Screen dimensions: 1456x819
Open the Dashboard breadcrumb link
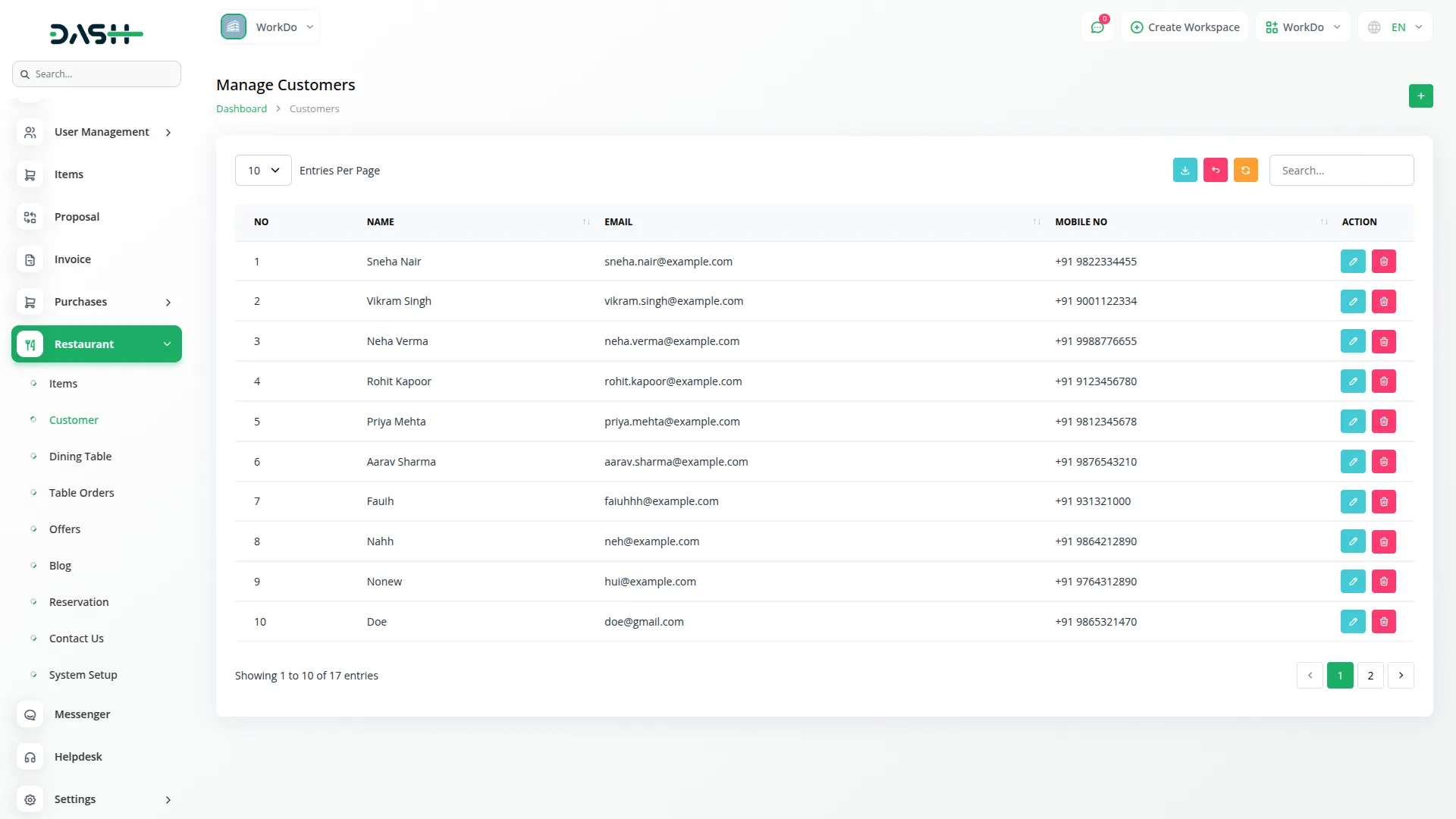pyautogui.click(x=240, y=108)
